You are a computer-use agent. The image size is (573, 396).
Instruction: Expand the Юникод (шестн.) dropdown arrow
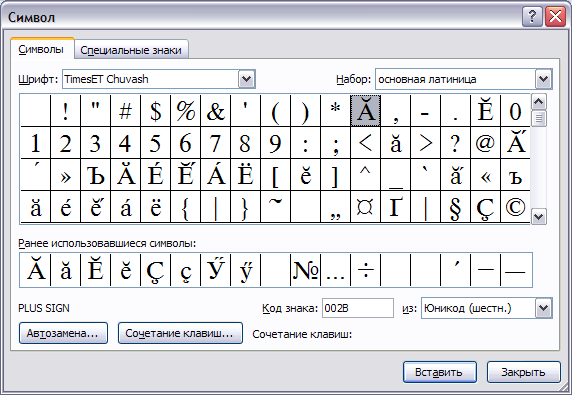(543, 308)
